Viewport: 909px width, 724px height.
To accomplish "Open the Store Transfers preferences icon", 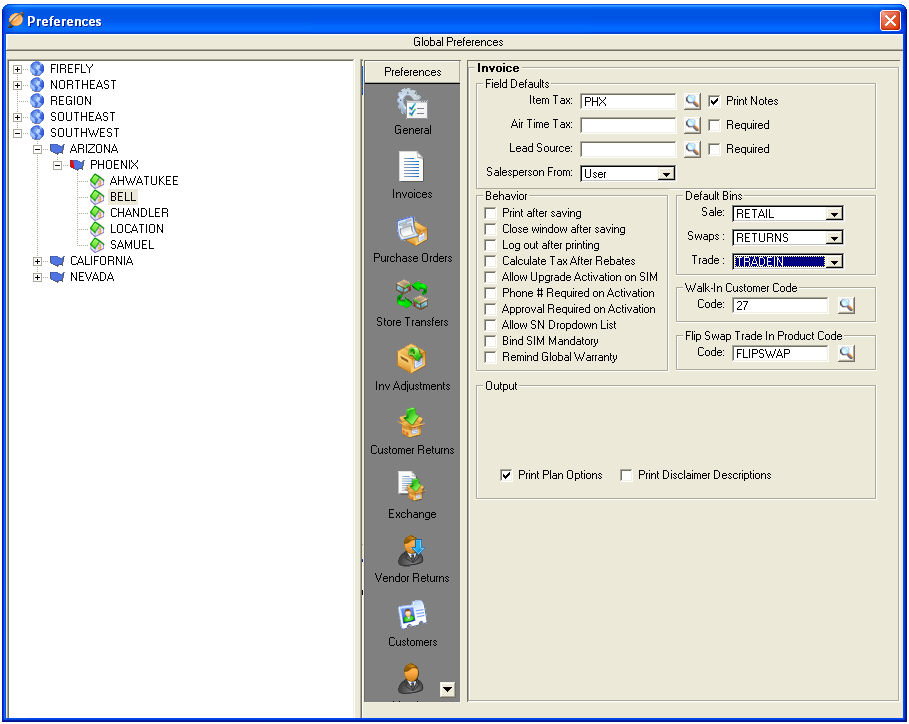I will [412, 295].
